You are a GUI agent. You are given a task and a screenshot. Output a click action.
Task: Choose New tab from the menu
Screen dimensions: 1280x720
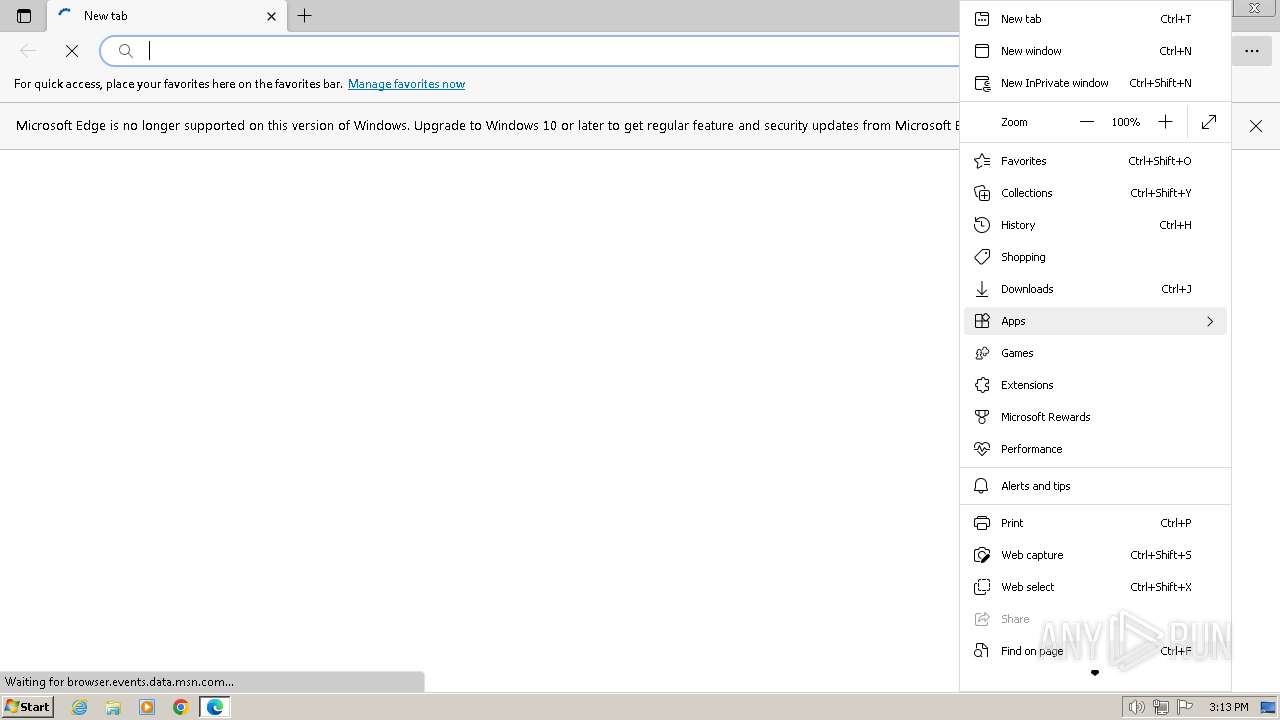coord(1095,19)
